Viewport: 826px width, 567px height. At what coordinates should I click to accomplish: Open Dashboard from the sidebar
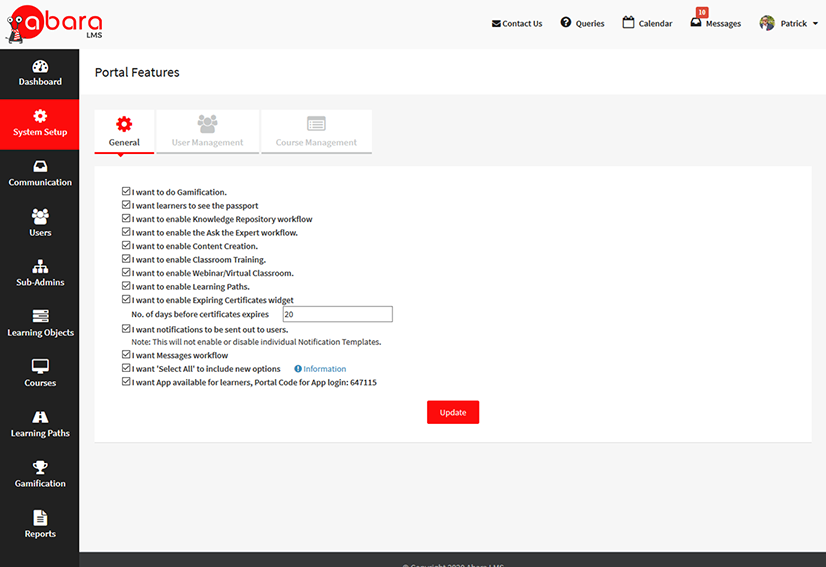[x=40, y=74]
